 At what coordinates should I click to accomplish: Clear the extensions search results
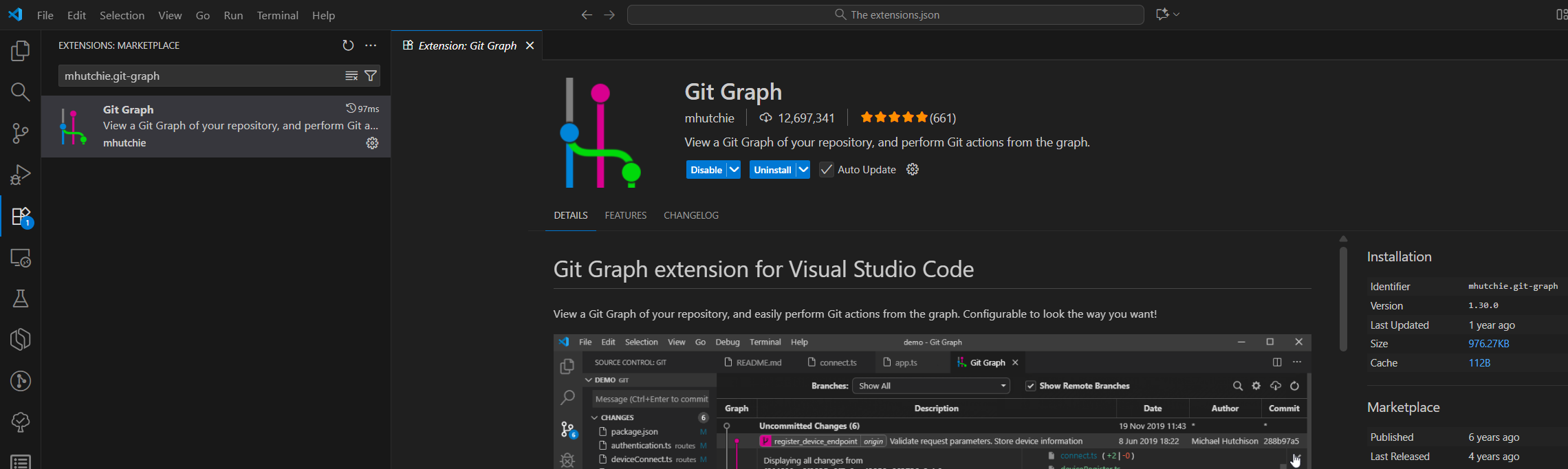click(x=351, y=76)
